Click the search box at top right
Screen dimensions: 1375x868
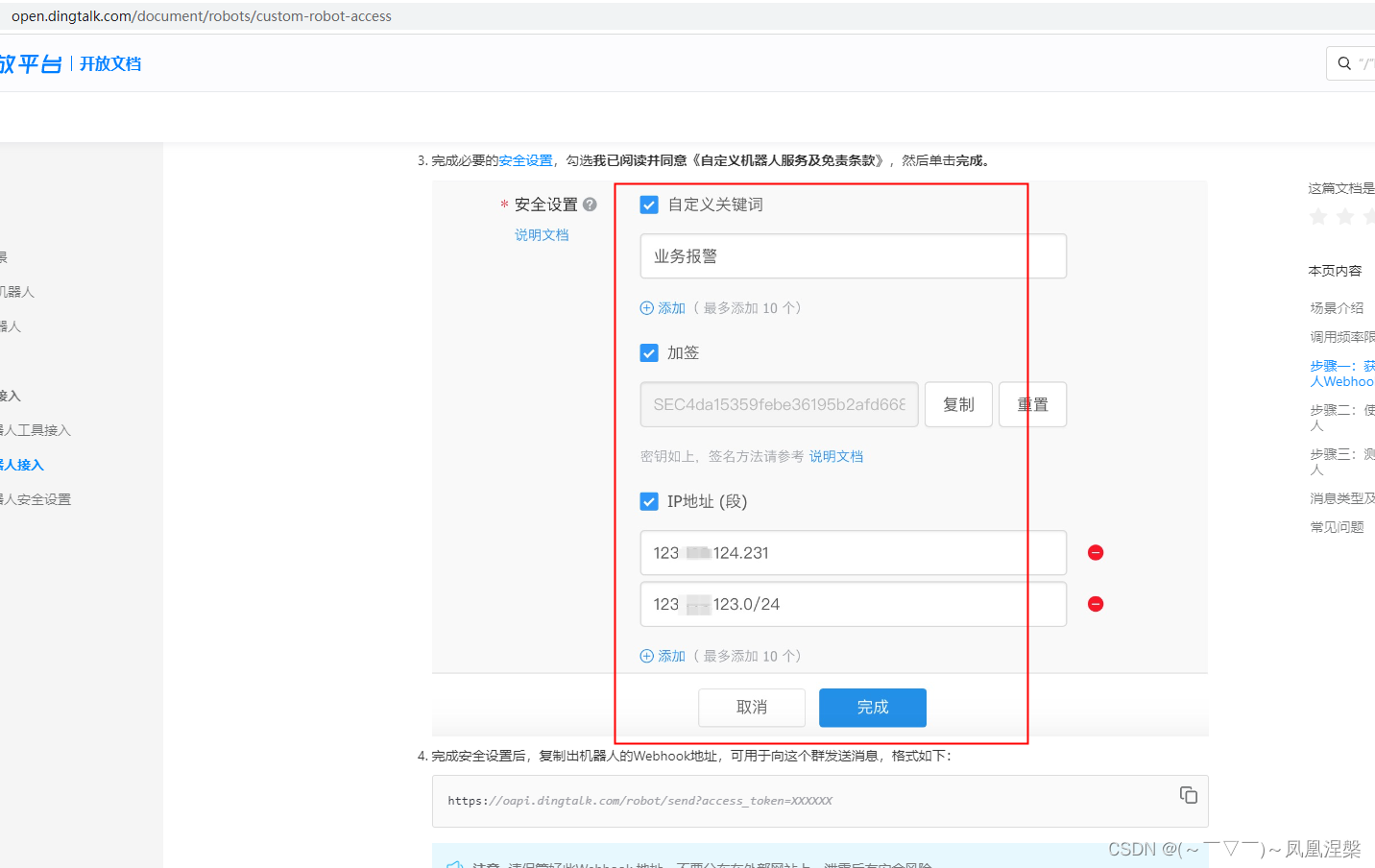(x=1351, y=63)
